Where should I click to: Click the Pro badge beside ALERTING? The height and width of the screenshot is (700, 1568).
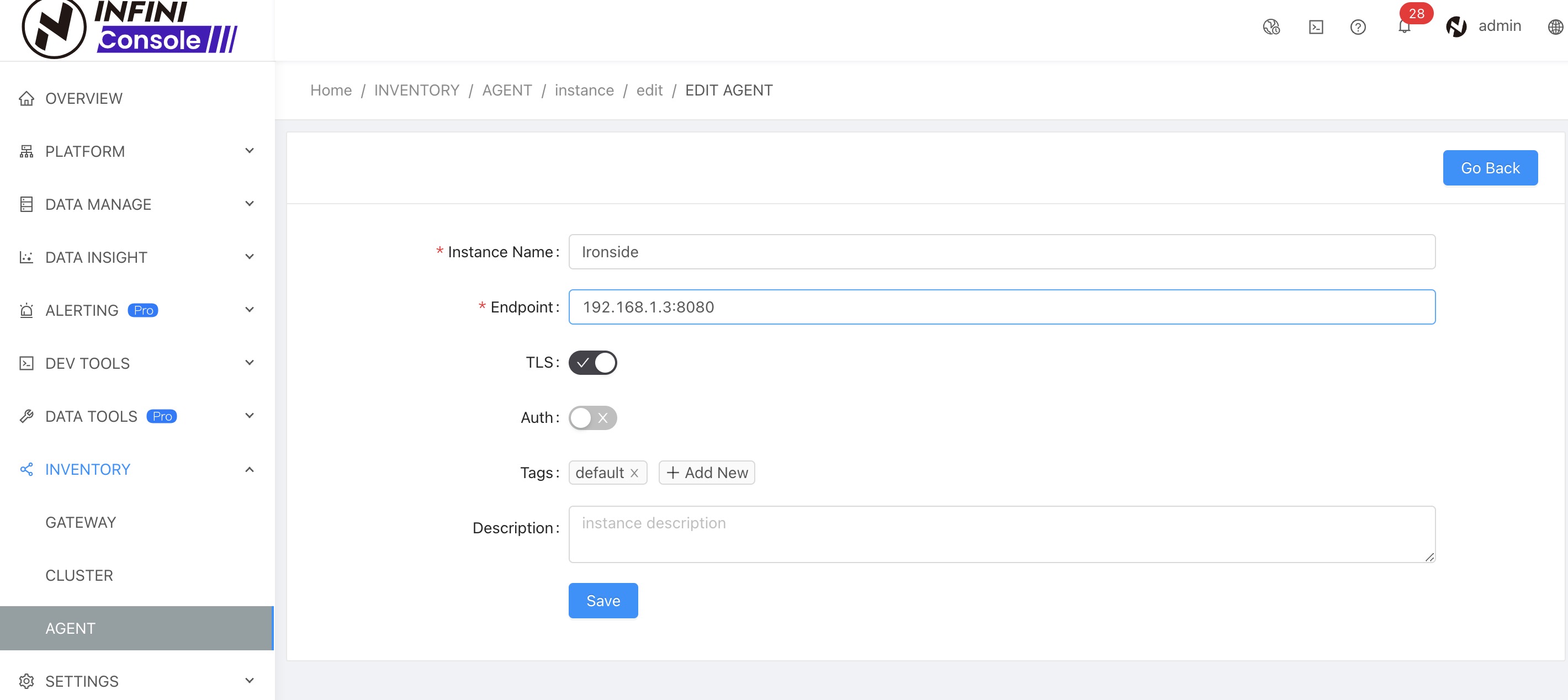coord(143,310)
